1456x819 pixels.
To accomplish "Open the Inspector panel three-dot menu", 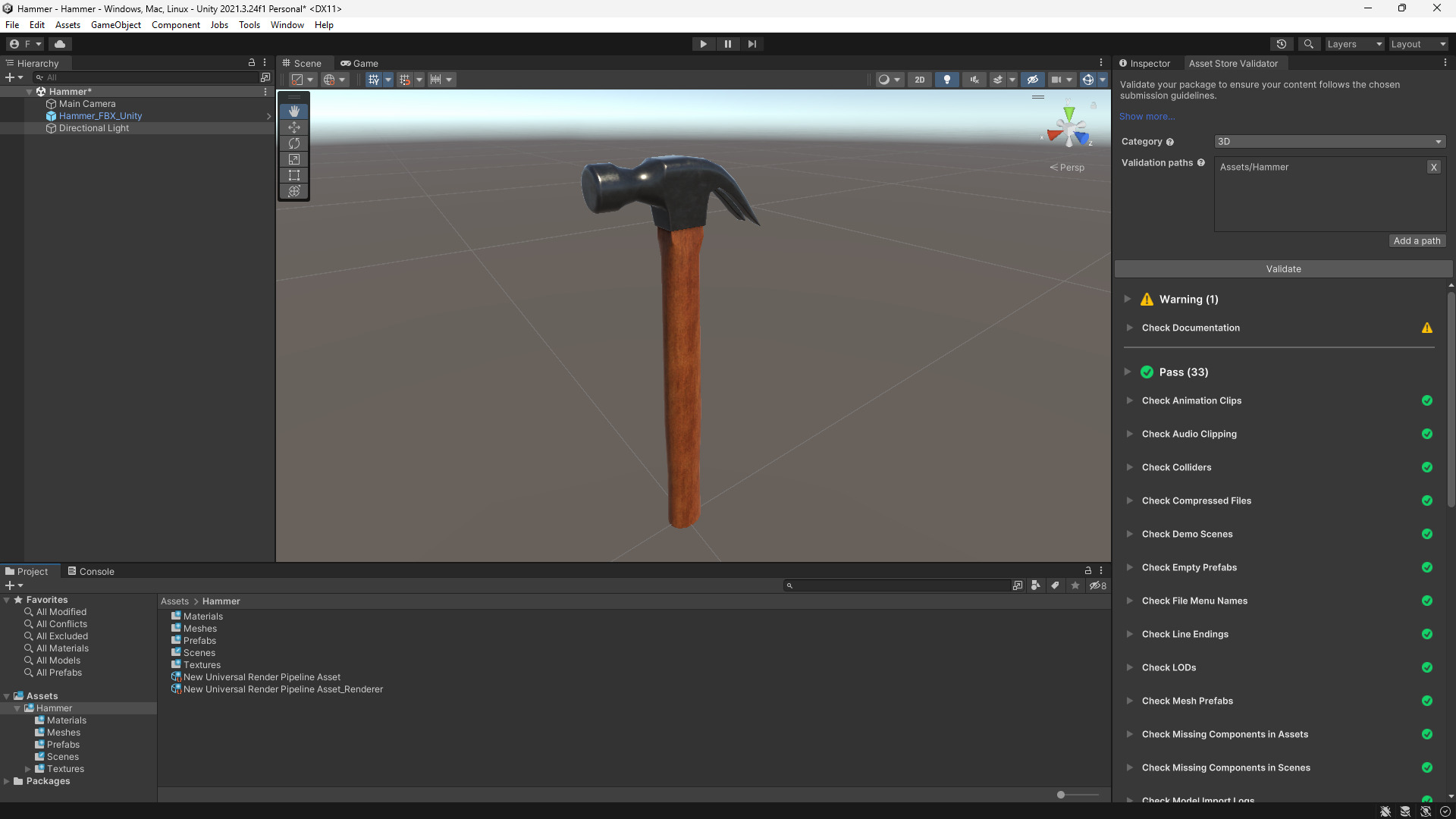I will (x=1445, y=63).
